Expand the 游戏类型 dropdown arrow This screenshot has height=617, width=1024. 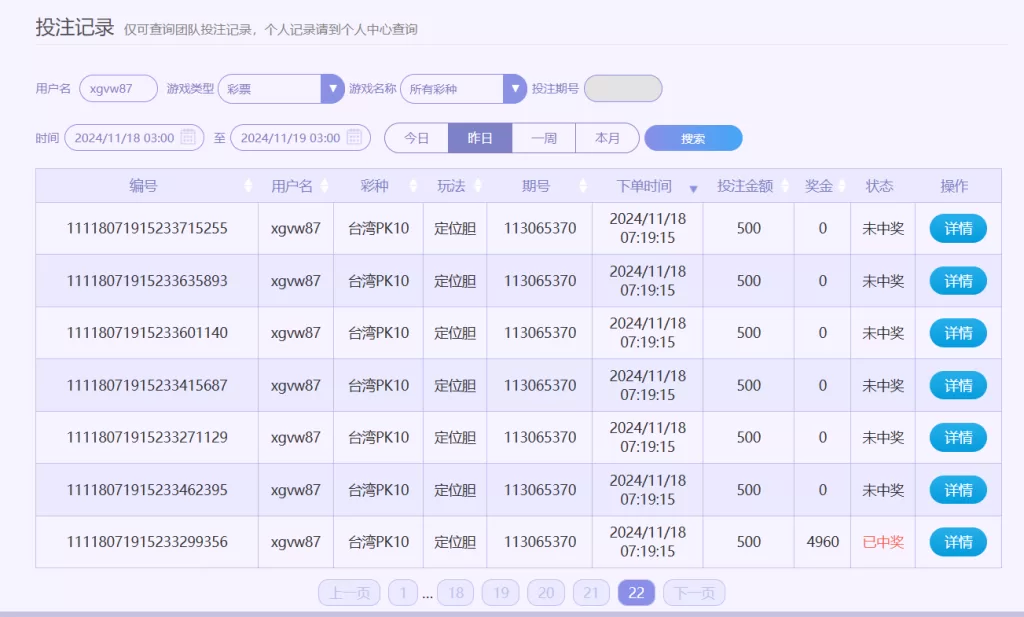pyautogui.click(x=332, y=89)
